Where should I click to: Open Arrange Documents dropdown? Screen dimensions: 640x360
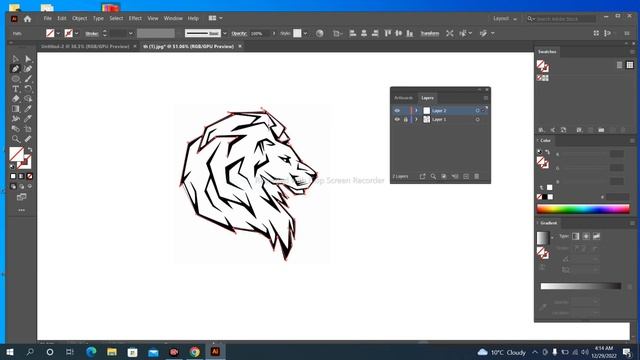coord(216,18)
